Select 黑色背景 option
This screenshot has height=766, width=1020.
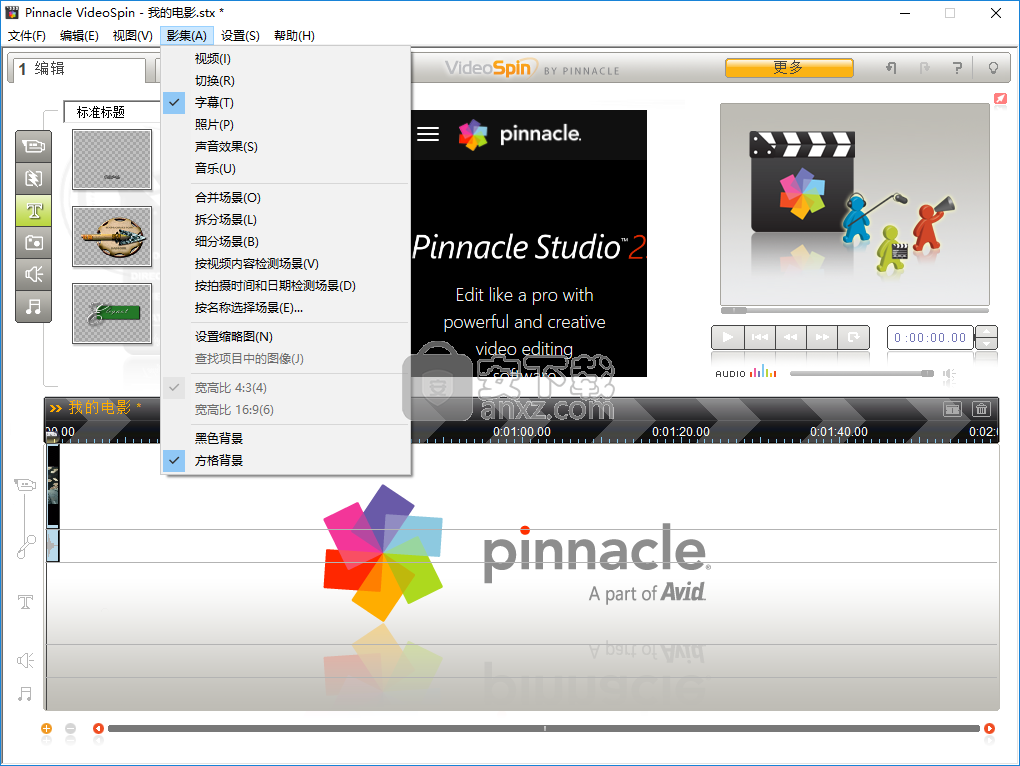coord(286,438)
